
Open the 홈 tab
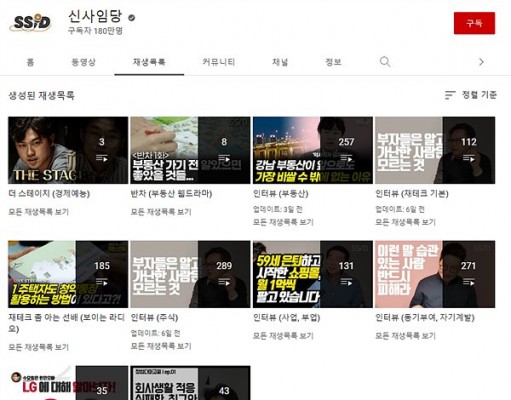point(30,62)
